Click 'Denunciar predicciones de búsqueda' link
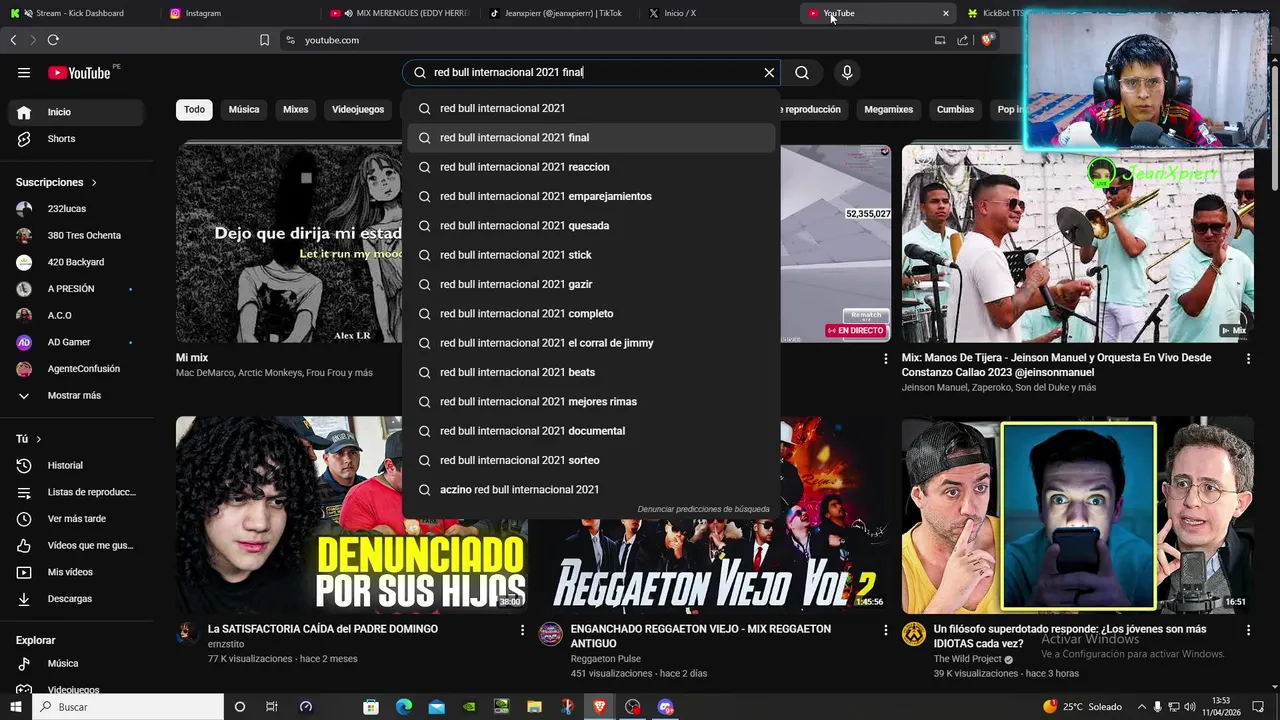The image size is (1280, 720). tap(703, 509)
